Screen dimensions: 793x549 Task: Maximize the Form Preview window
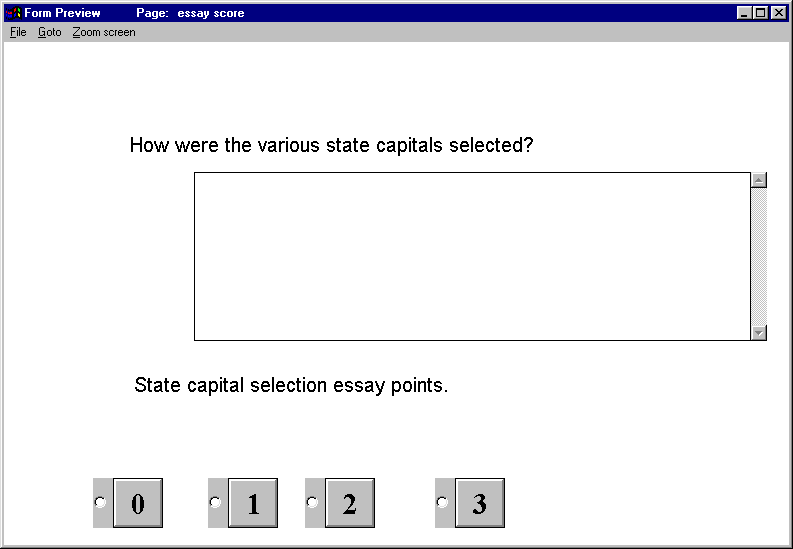tap(760, 13)
